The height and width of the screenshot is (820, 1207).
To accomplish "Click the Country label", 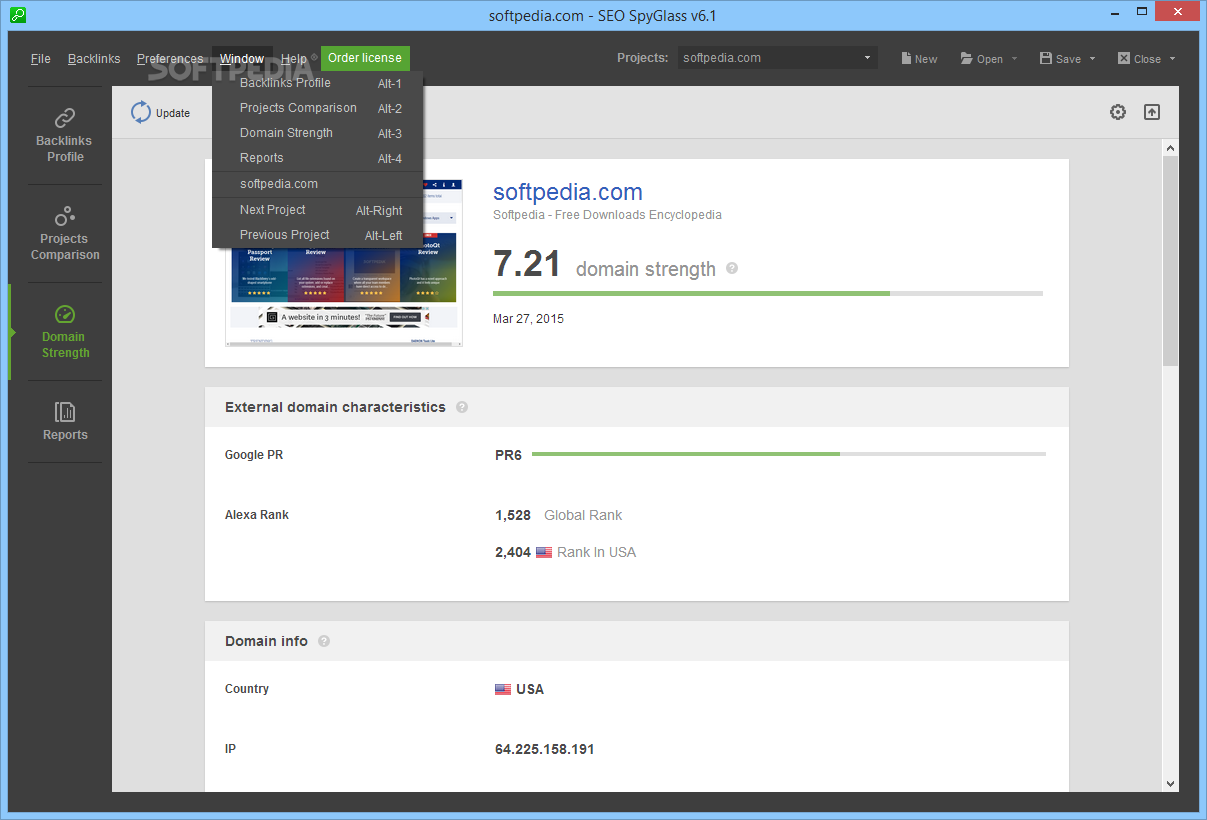I will tap(247, 689).
